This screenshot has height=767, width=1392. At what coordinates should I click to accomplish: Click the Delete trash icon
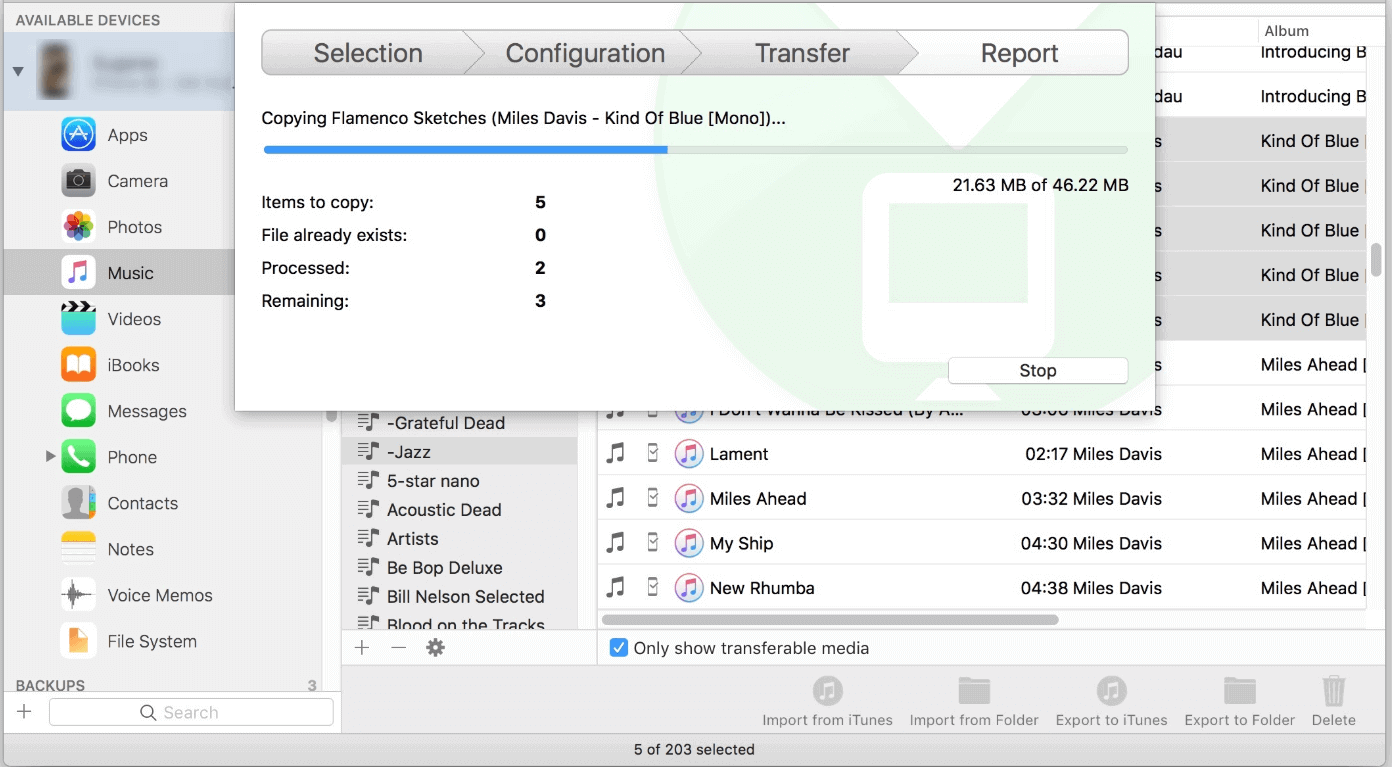(x=1333, y=691)
